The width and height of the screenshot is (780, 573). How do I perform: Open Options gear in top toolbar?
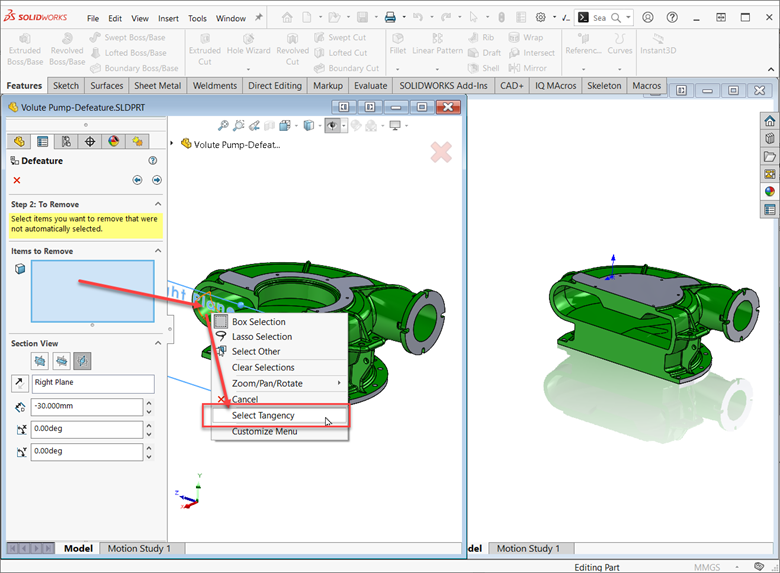click(541, 18)
